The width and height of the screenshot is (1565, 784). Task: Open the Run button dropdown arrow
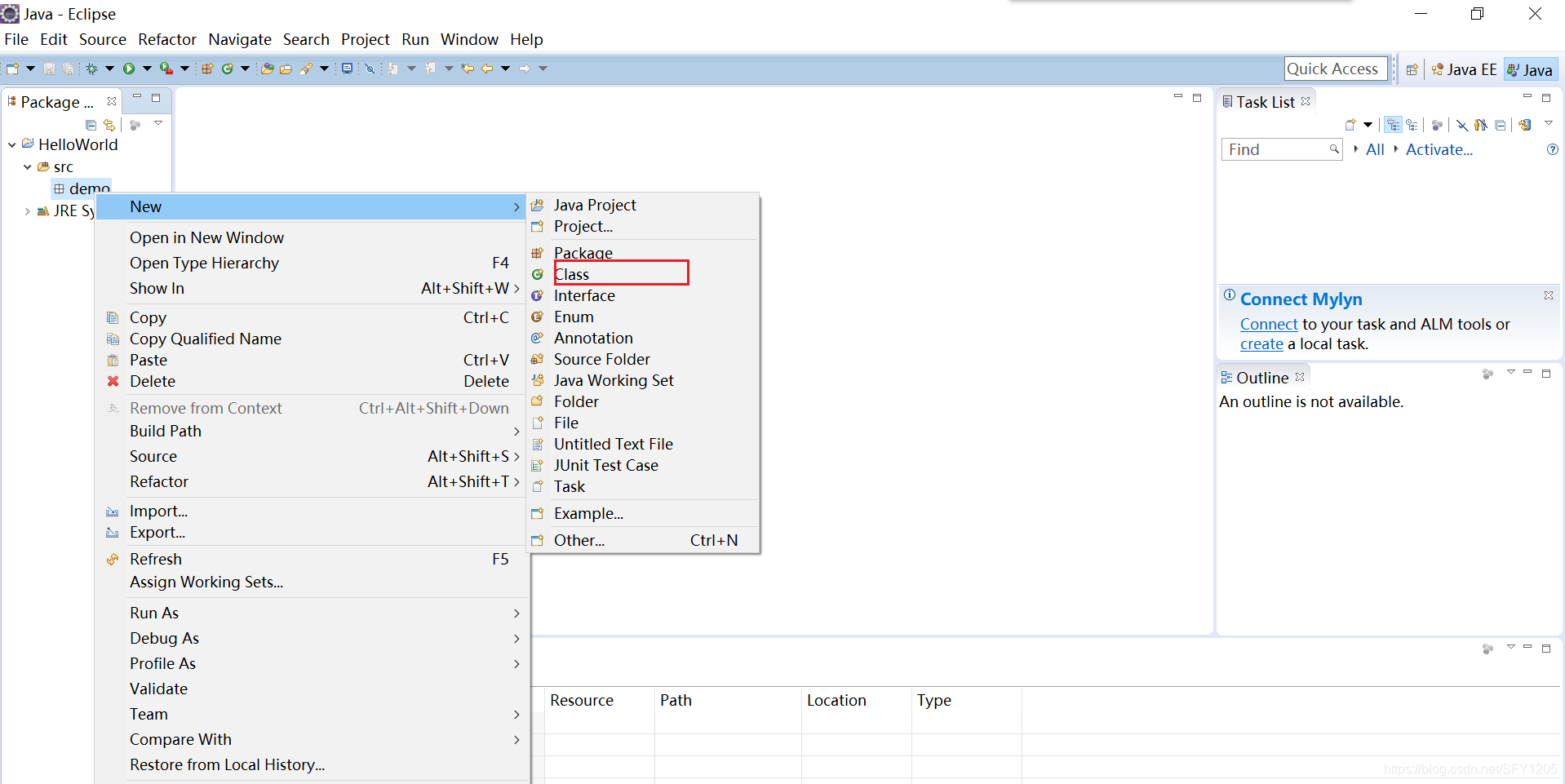point(147,69)
